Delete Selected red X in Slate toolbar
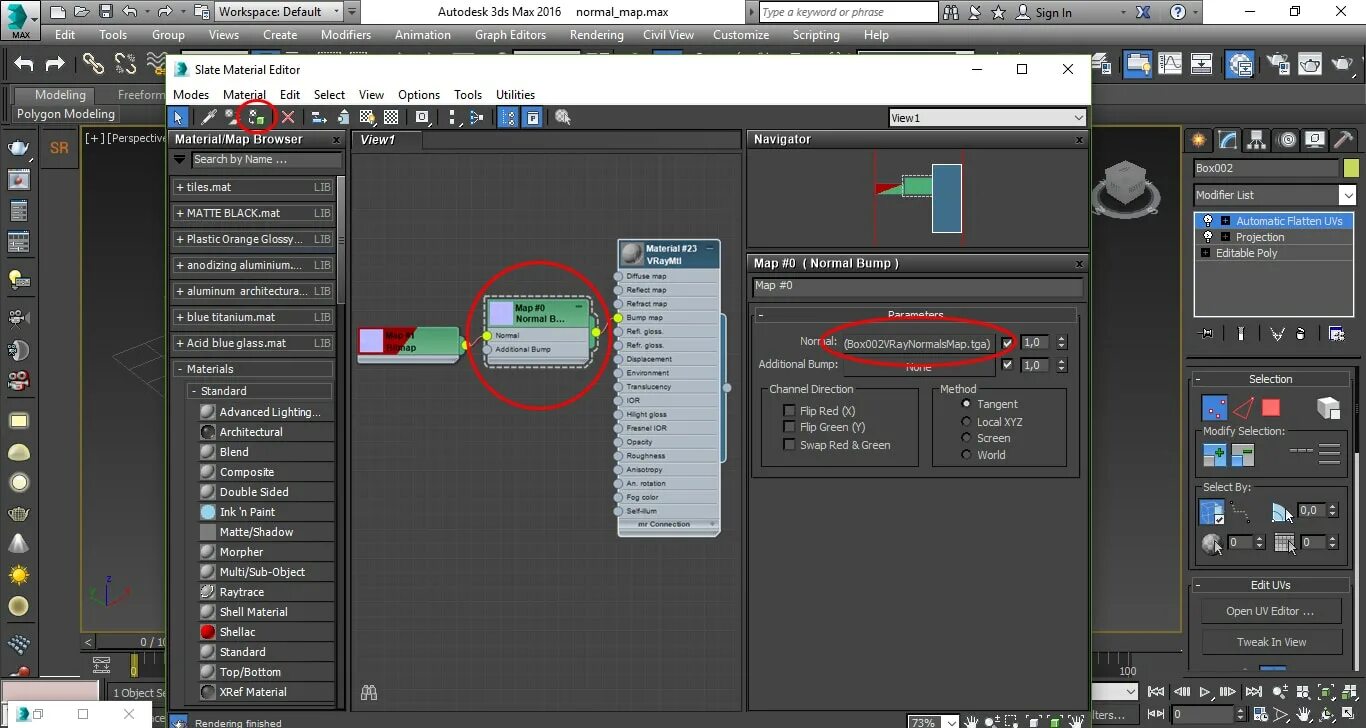 pyautogui.click(x=288, y=118)
